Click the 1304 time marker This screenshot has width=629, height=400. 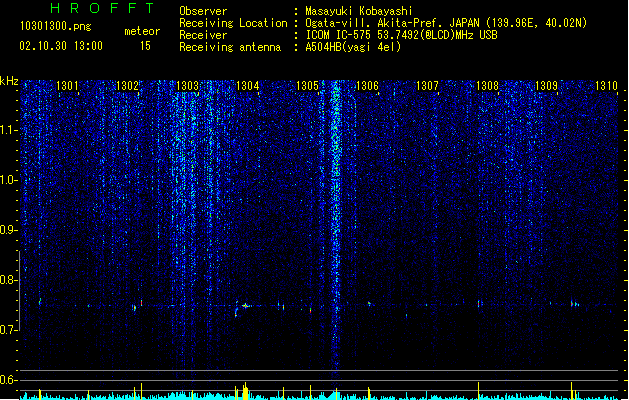(x=248, y=85)
